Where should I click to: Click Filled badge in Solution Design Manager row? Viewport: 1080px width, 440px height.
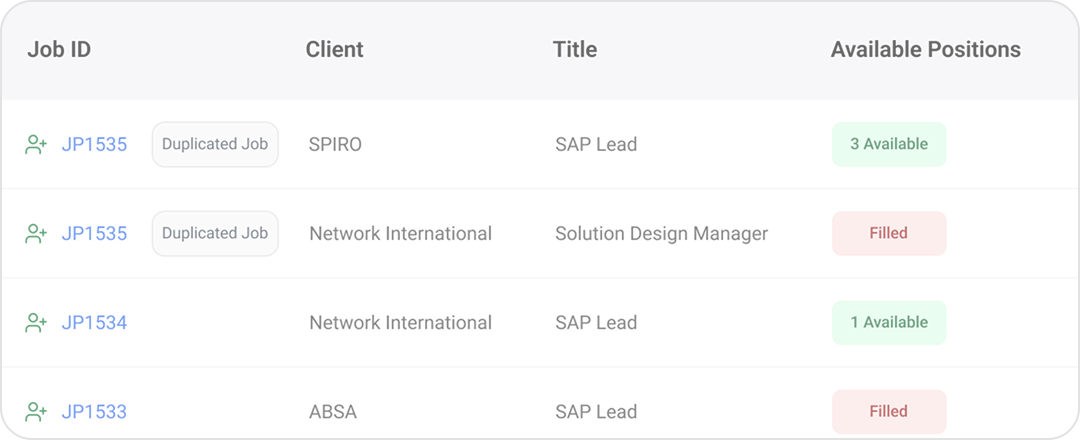click(x=889, y=233)
